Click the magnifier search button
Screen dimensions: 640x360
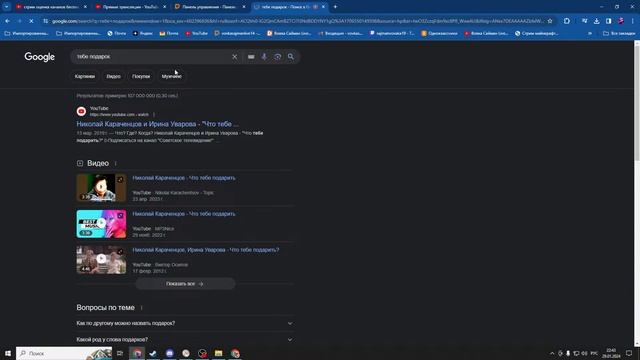[x=291, y=57]
